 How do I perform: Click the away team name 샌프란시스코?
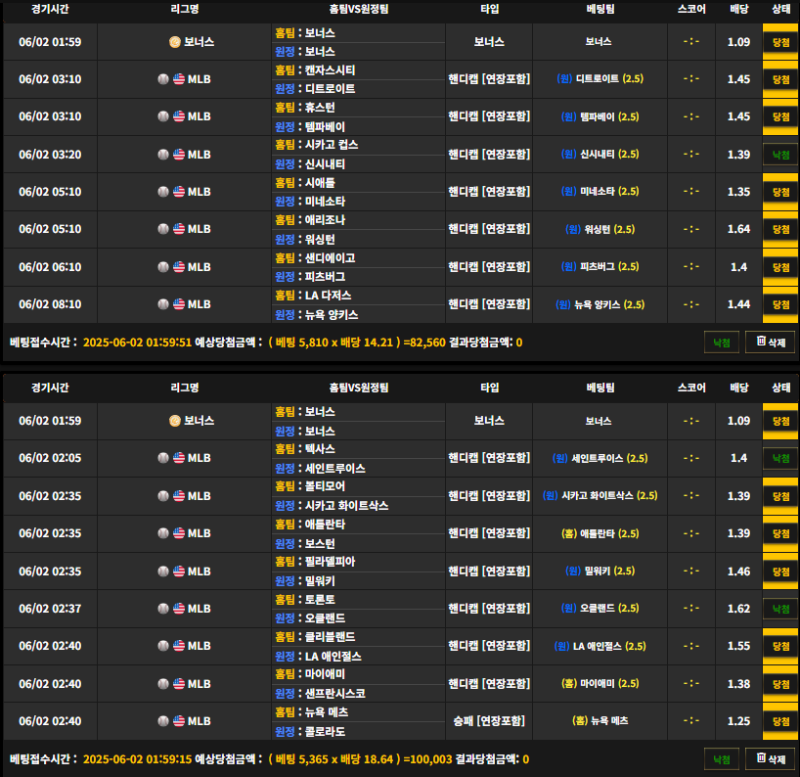(335, 693)
